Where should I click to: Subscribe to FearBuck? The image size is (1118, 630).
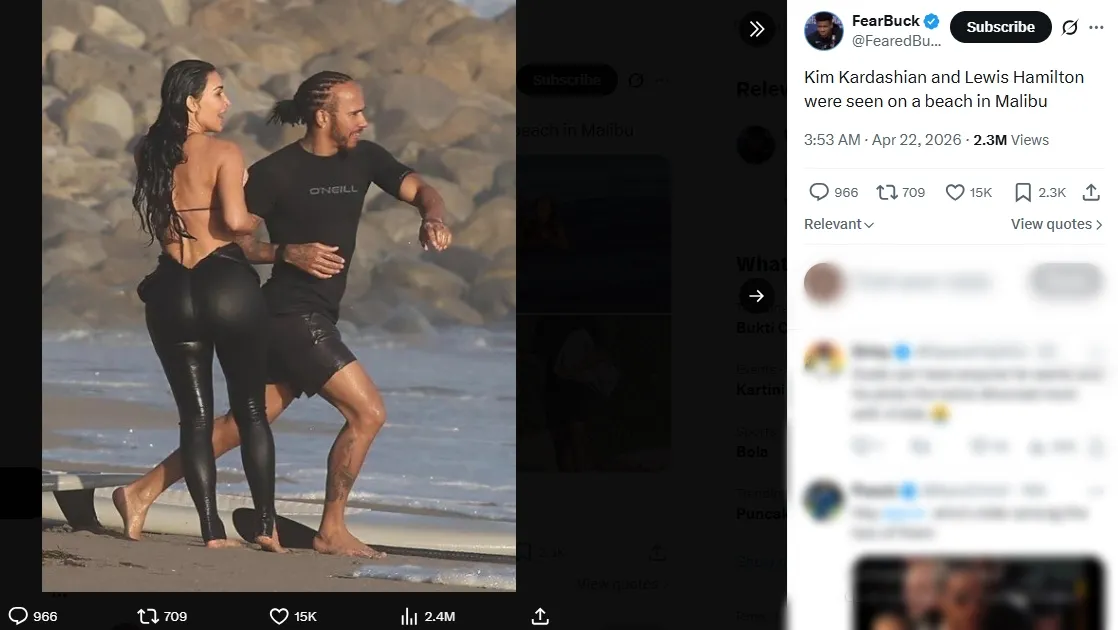point(1000,27)
